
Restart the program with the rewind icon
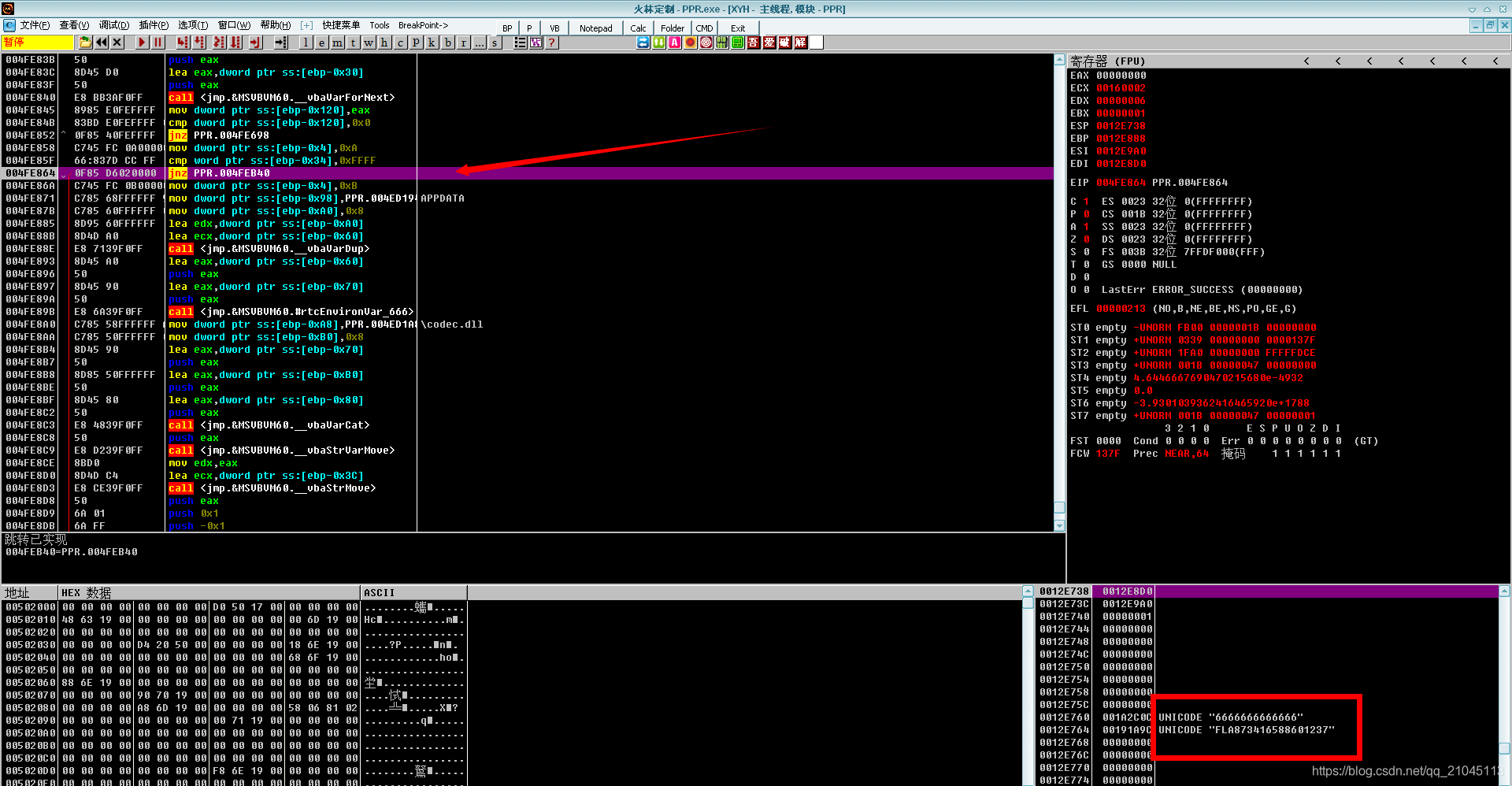pos(102,43)
